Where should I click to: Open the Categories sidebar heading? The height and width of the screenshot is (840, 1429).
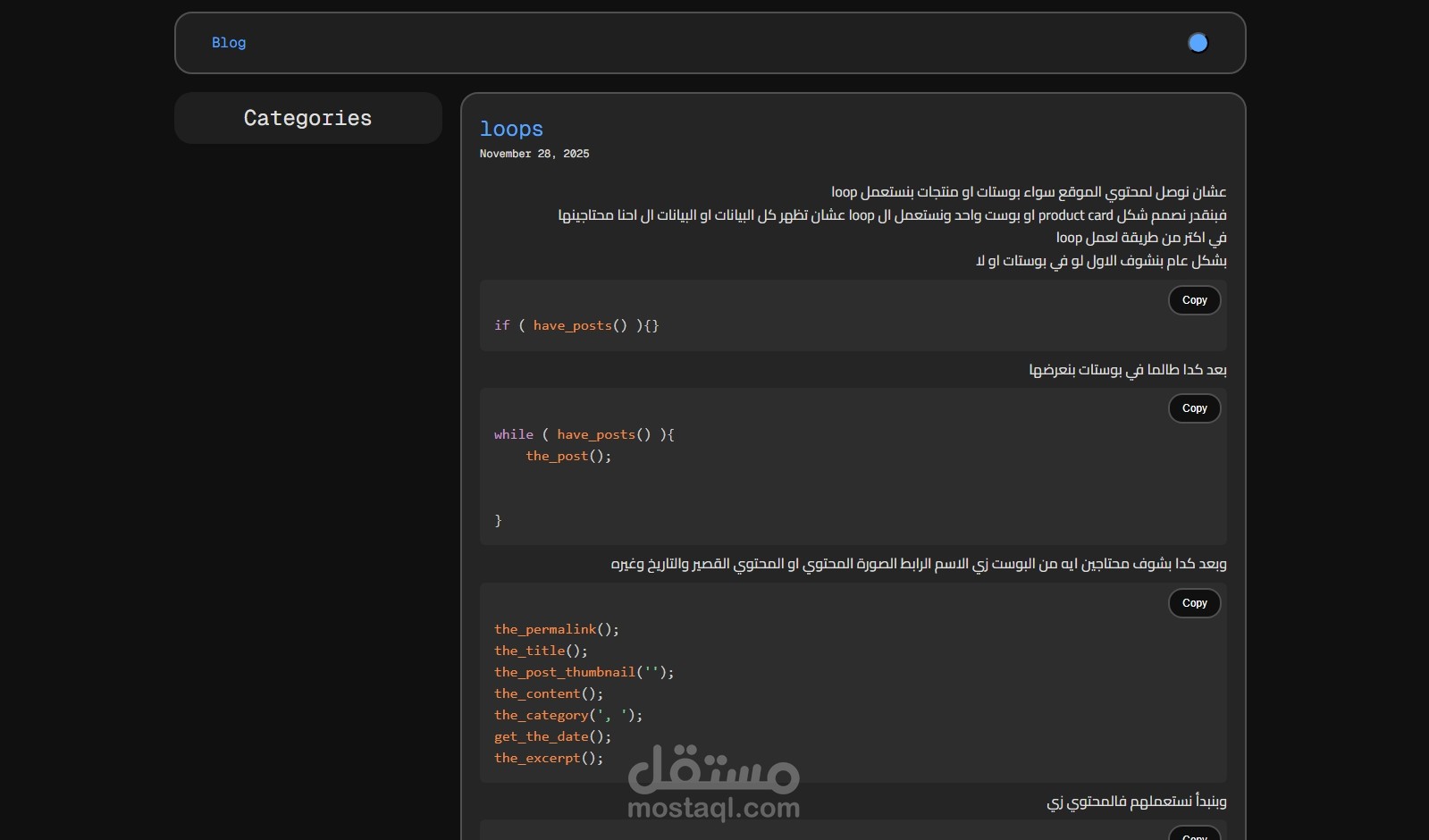[x=307, y=118]
